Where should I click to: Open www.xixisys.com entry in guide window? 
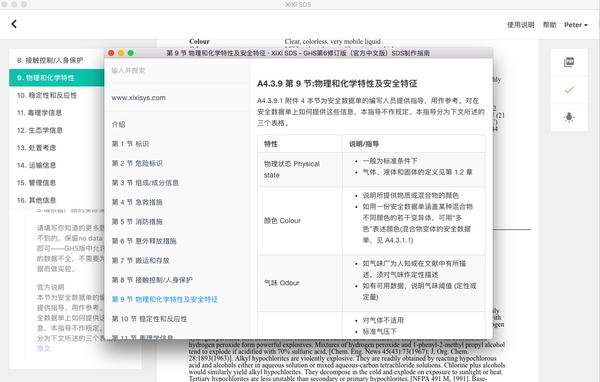[x=139, y=98]
